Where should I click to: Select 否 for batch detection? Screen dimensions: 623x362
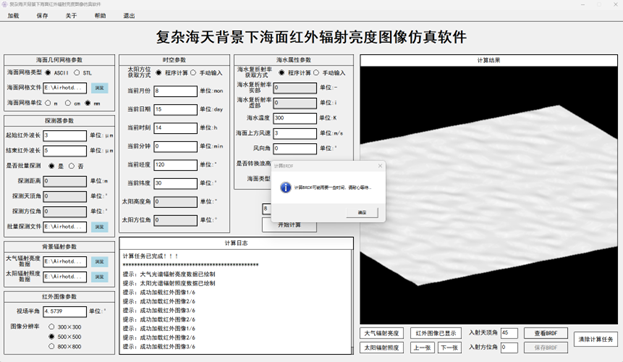click(72, 166)
